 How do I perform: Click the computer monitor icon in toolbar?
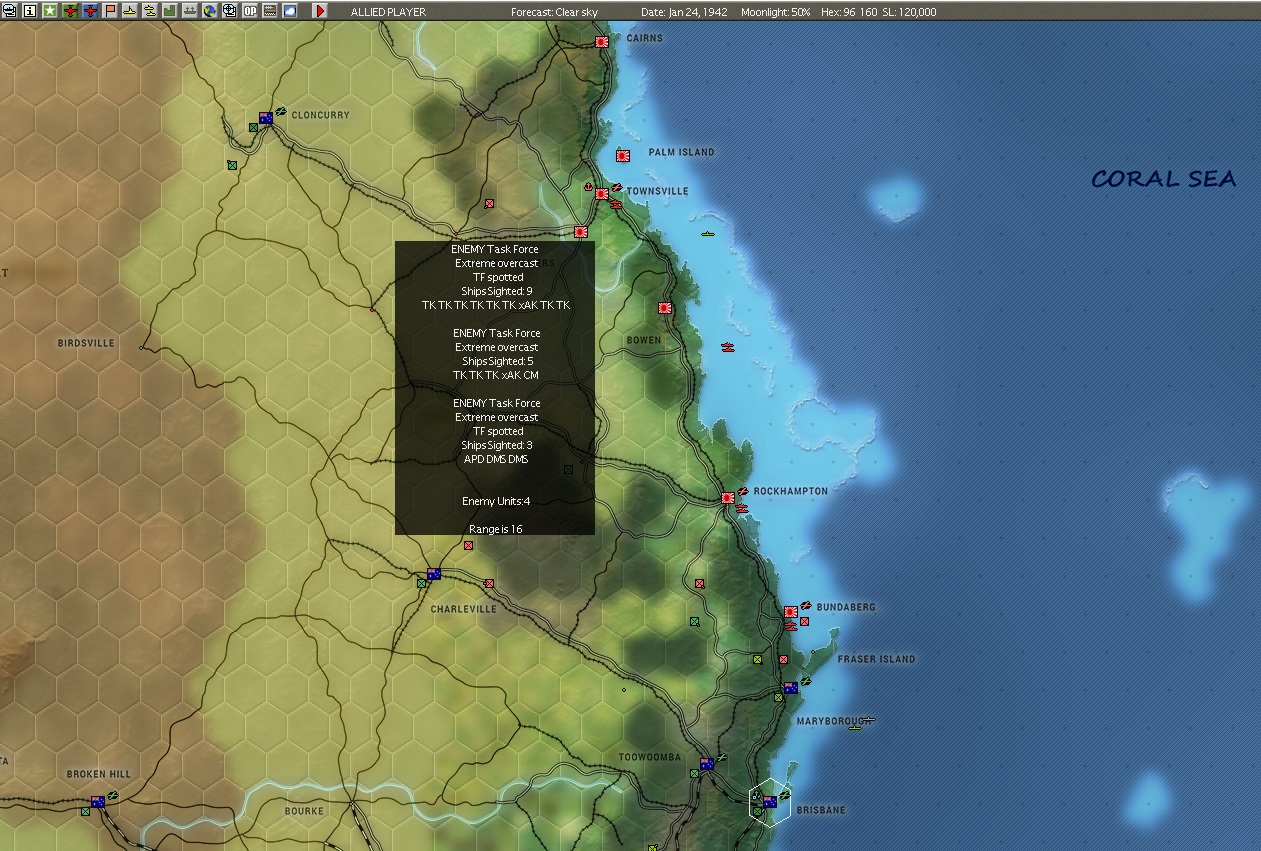(9, 11)
